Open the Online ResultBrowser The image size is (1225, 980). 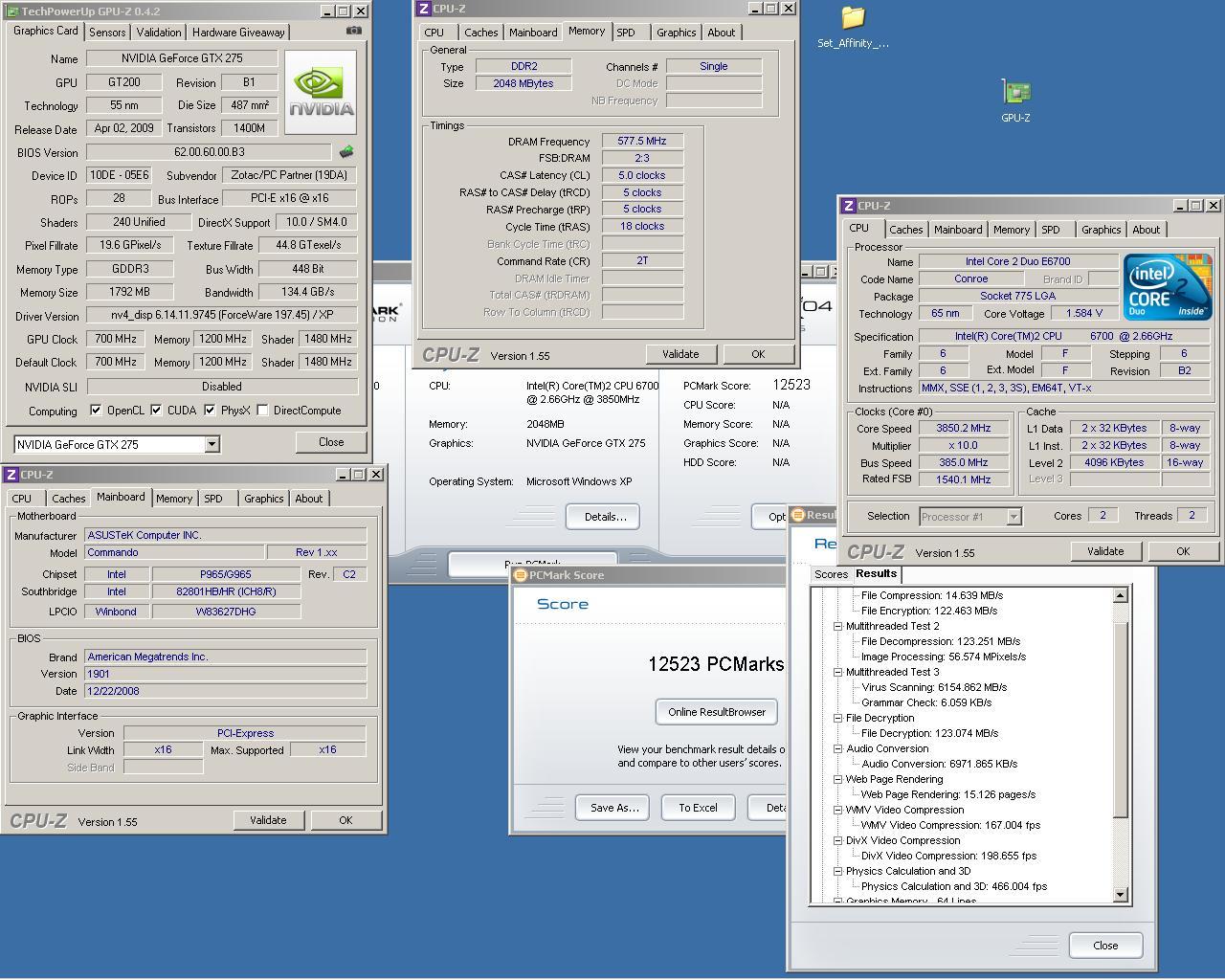pyautogui.click(x=717, y=712)
